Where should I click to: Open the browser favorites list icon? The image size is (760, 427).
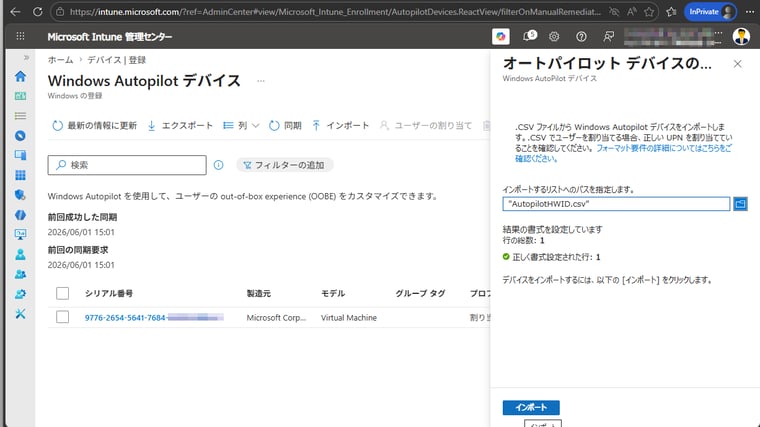671,12
